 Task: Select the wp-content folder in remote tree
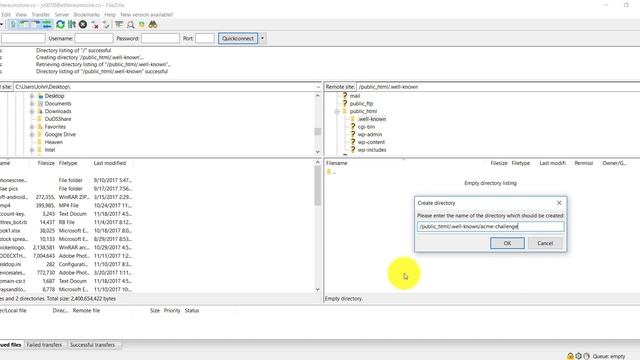(x=371, y=142)
